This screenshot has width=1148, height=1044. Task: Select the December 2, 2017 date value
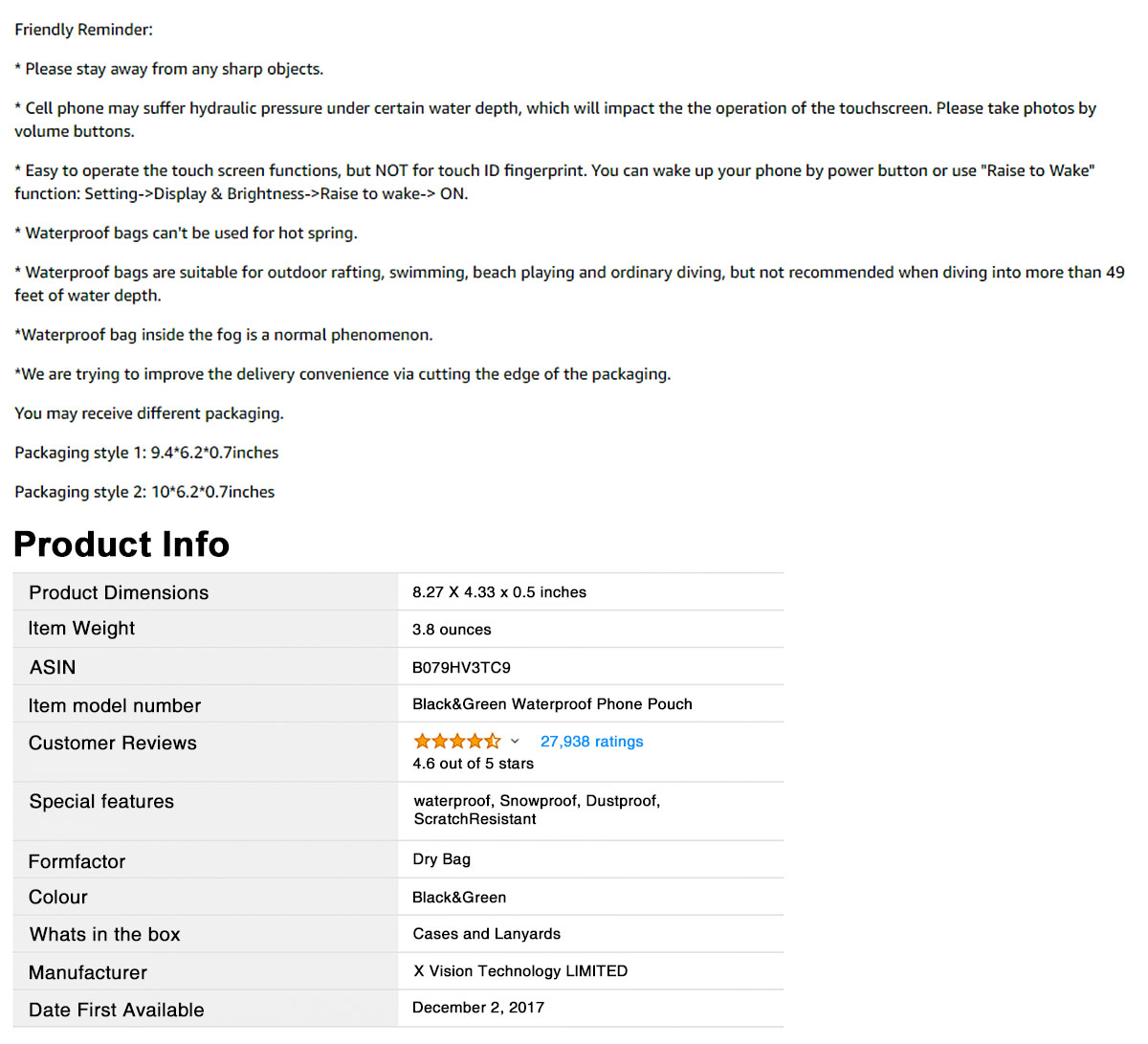click(478, 1008)
